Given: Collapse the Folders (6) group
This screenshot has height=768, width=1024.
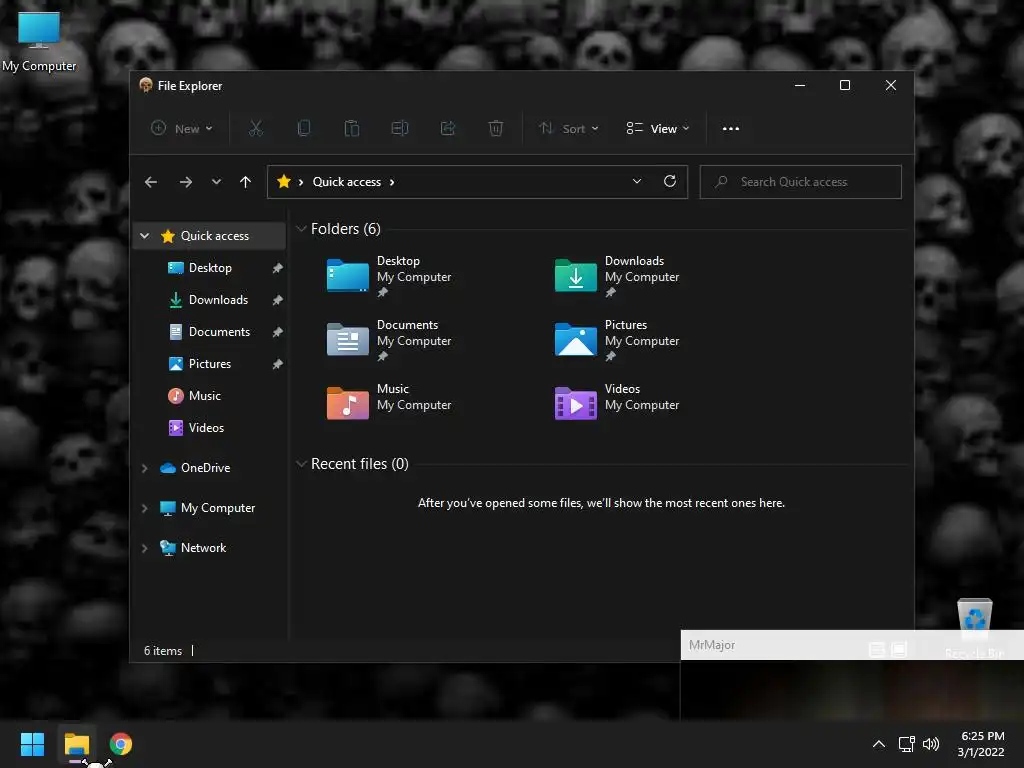Looking at the screenshot, I should 301,229.
